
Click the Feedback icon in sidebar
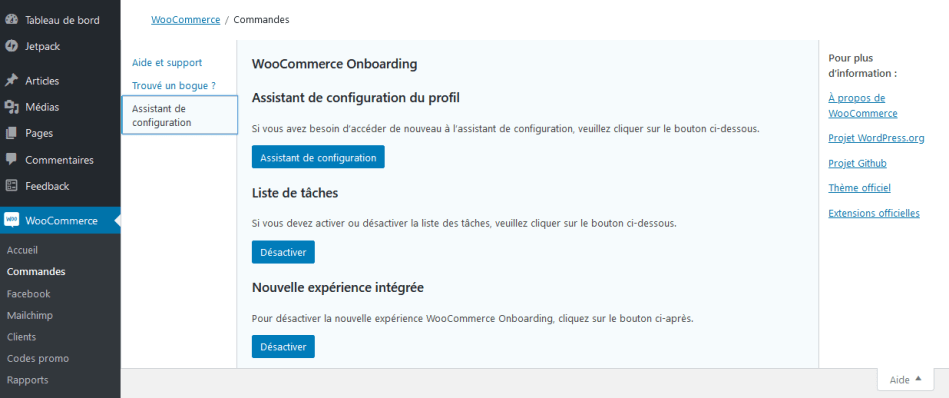click(x=11, y=186)
